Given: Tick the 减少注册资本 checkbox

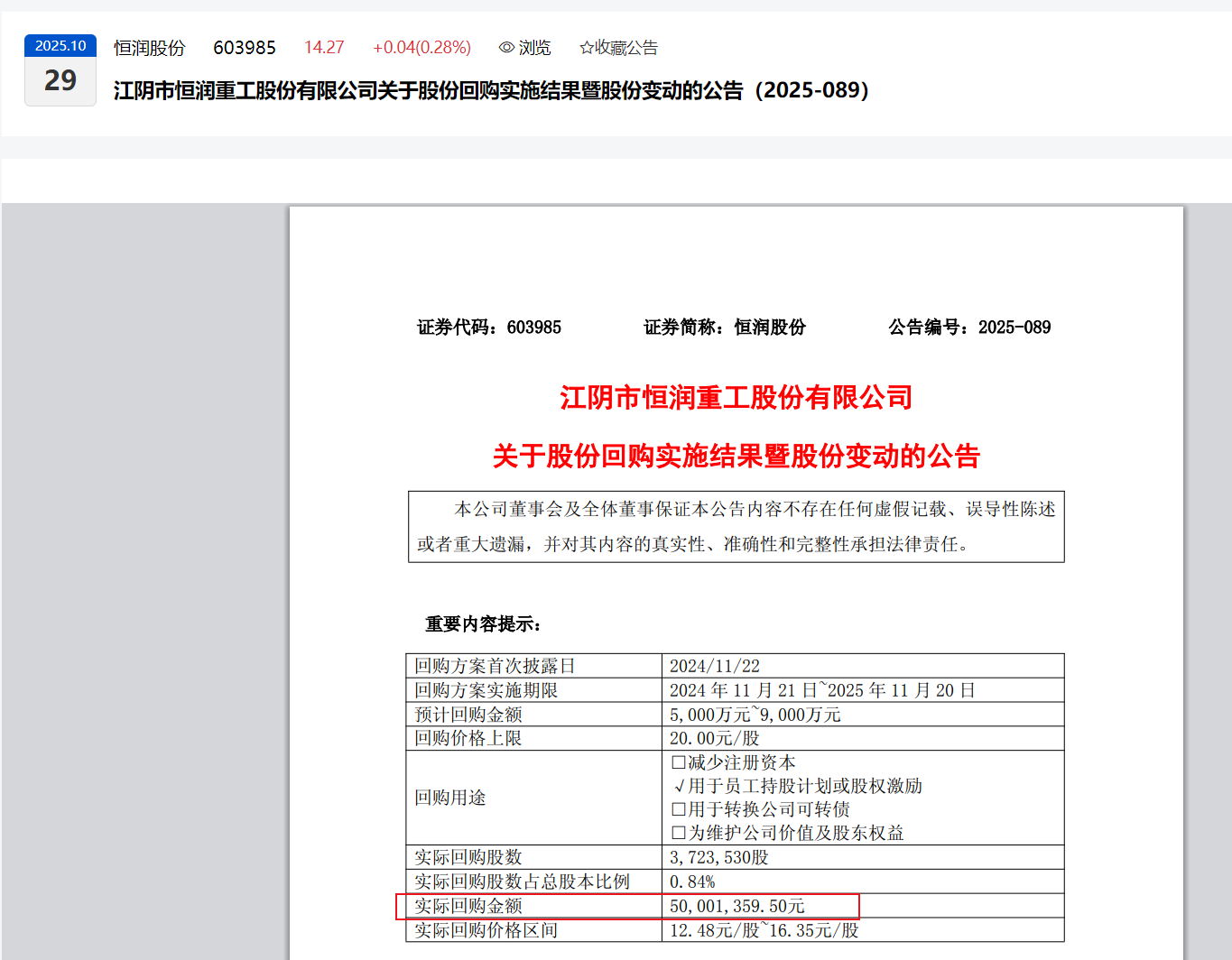Looking at the screenshot, I should (x=679, y=762).
